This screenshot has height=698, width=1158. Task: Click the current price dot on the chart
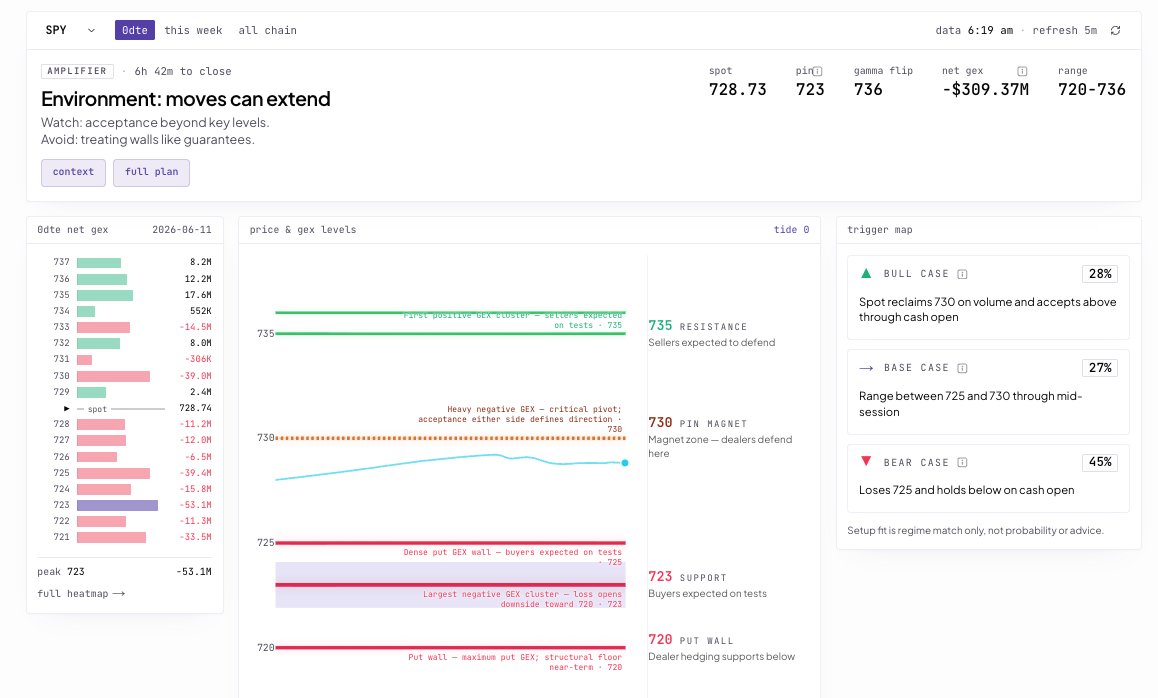[625, 463]
